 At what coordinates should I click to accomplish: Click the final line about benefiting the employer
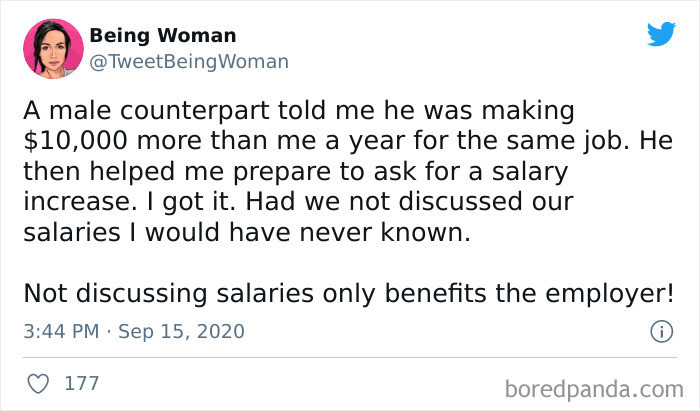(x=349, y=294)
